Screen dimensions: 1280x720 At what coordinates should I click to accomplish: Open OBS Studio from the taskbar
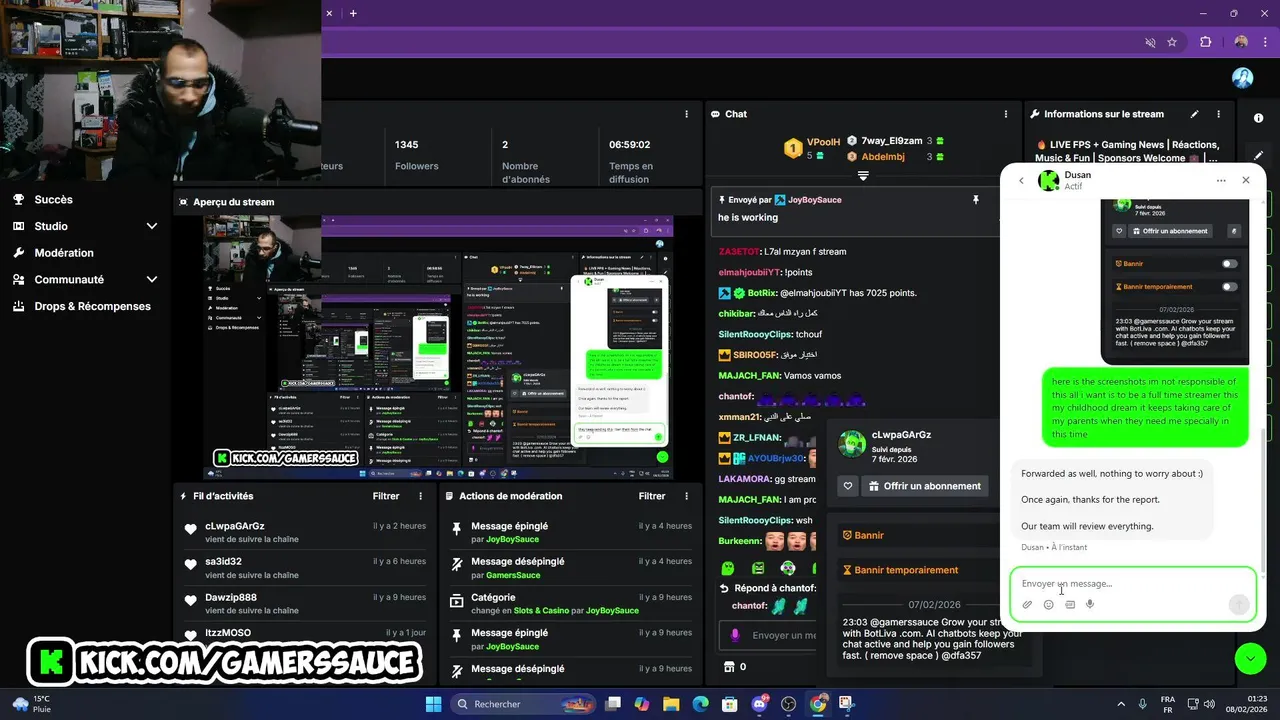tap(788, 704)
